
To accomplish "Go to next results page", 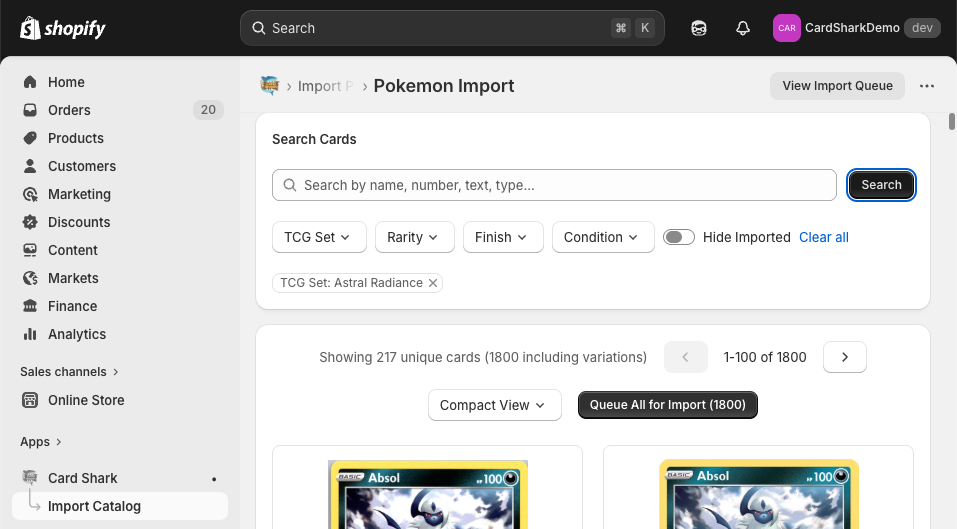I will pos(845,358).
